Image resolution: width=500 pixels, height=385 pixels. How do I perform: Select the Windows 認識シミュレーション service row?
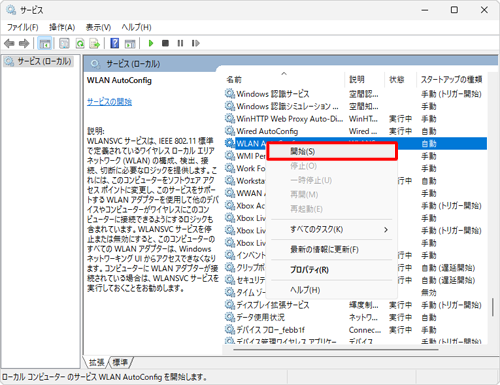[x=355, y=106]
